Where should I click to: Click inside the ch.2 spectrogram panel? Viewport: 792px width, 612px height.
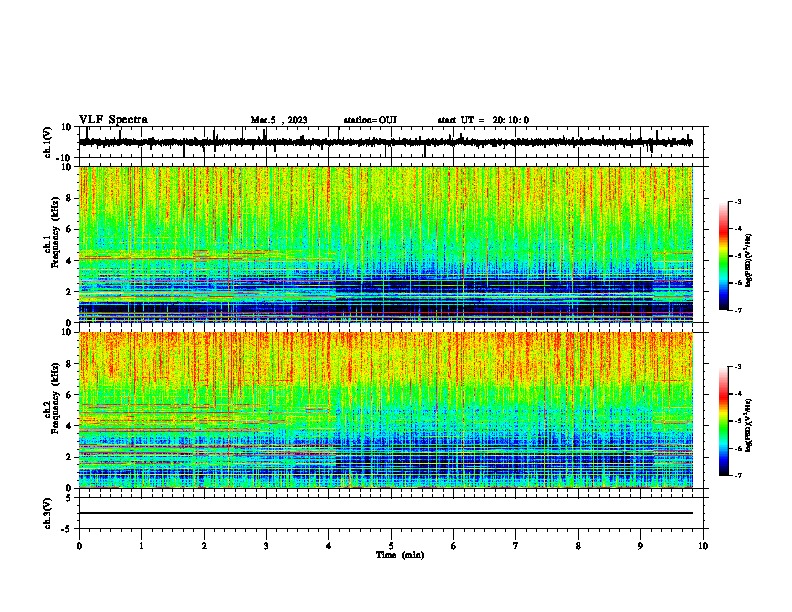pyautogui.click(x=386, y=410)
